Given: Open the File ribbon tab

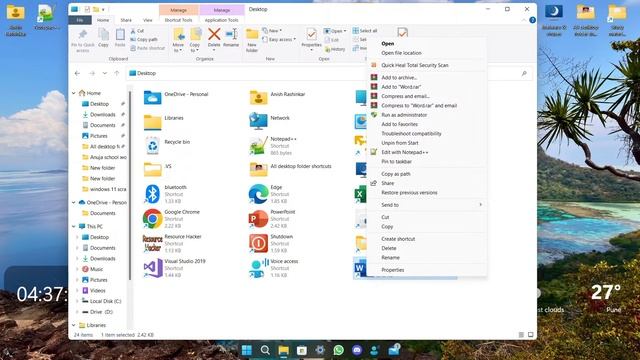Looking at the screenshot, I should point(80,20).
